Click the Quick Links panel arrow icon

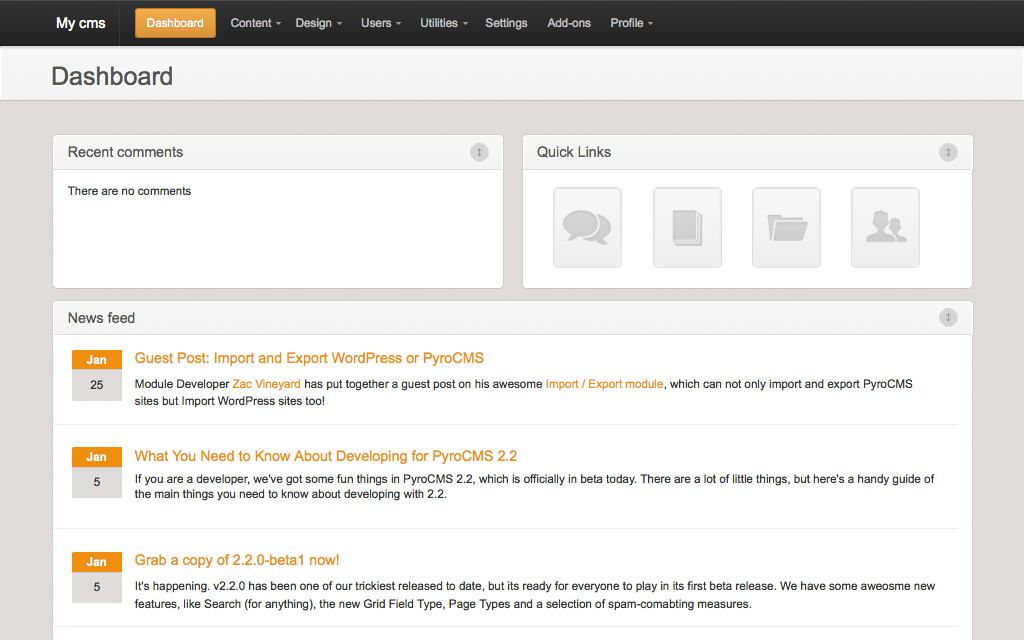point(948,152)
